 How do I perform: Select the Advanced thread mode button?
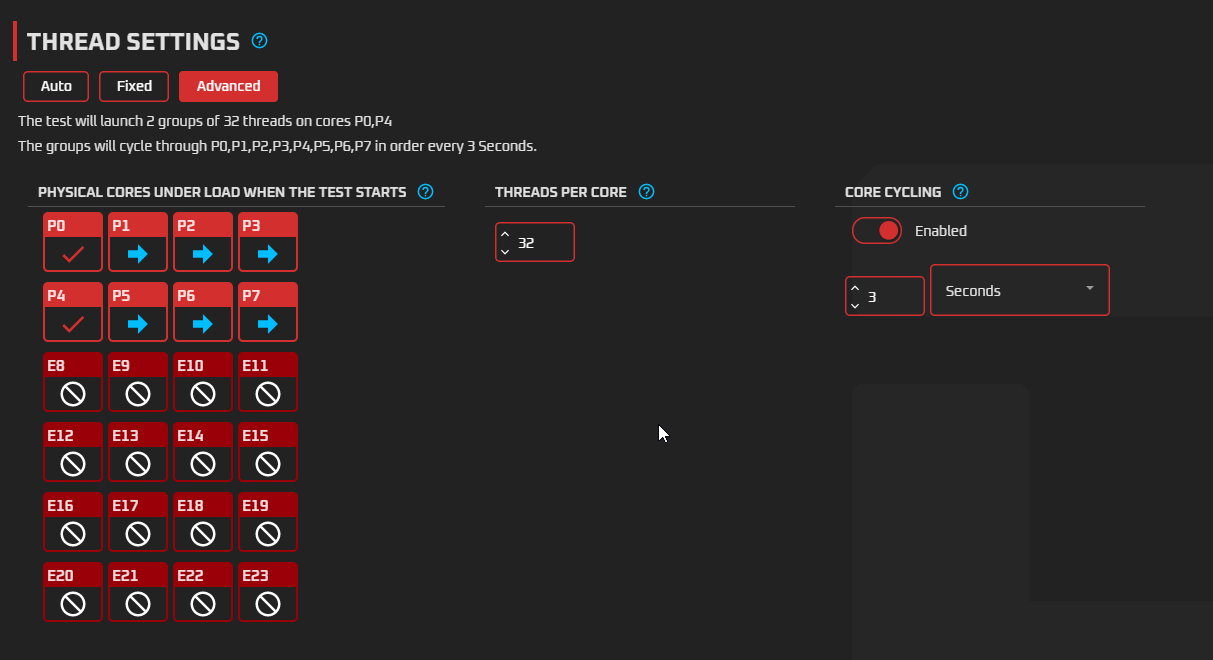coord(228,86)
